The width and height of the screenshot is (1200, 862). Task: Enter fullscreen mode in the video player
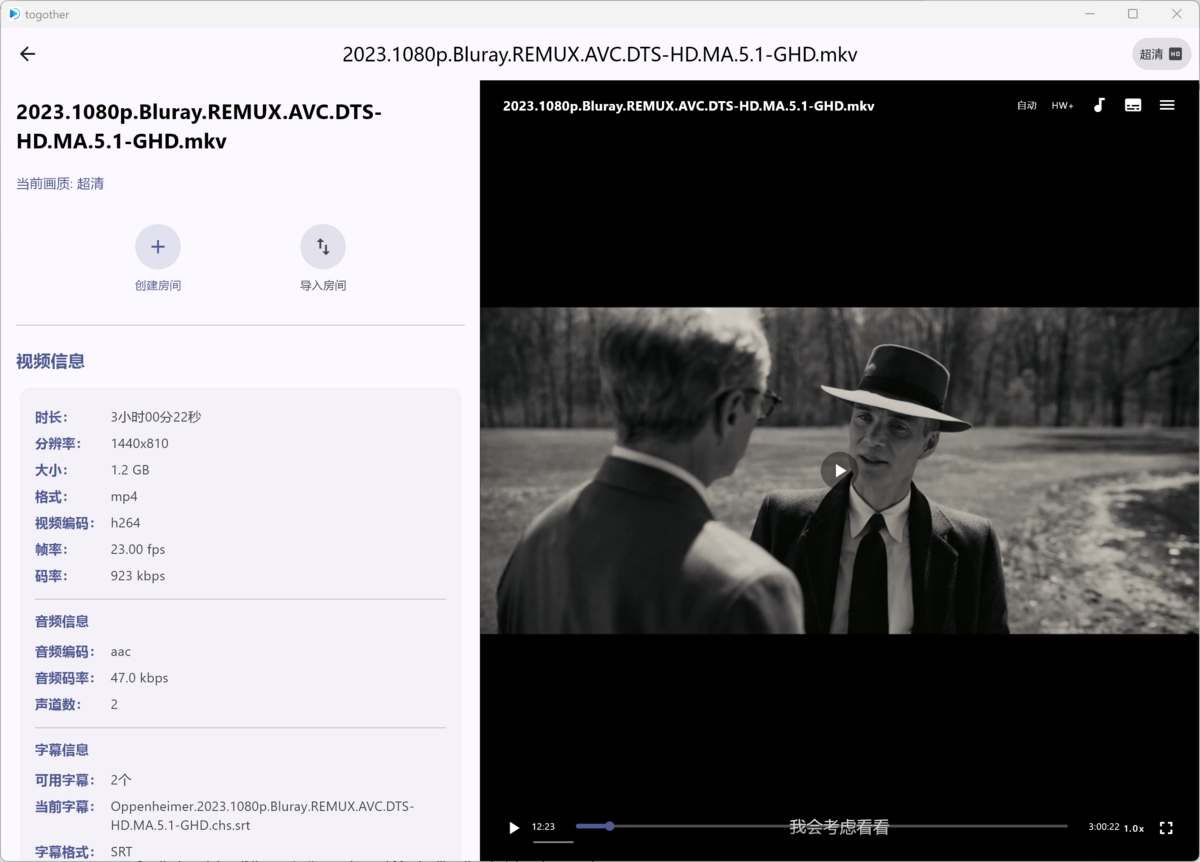click(1166, 828)
